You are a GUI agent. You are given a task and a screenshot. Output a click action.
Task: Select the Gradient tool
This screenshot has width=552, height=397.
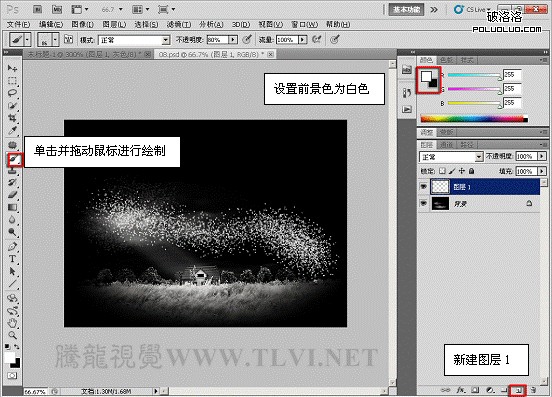[x=12, y=207]
